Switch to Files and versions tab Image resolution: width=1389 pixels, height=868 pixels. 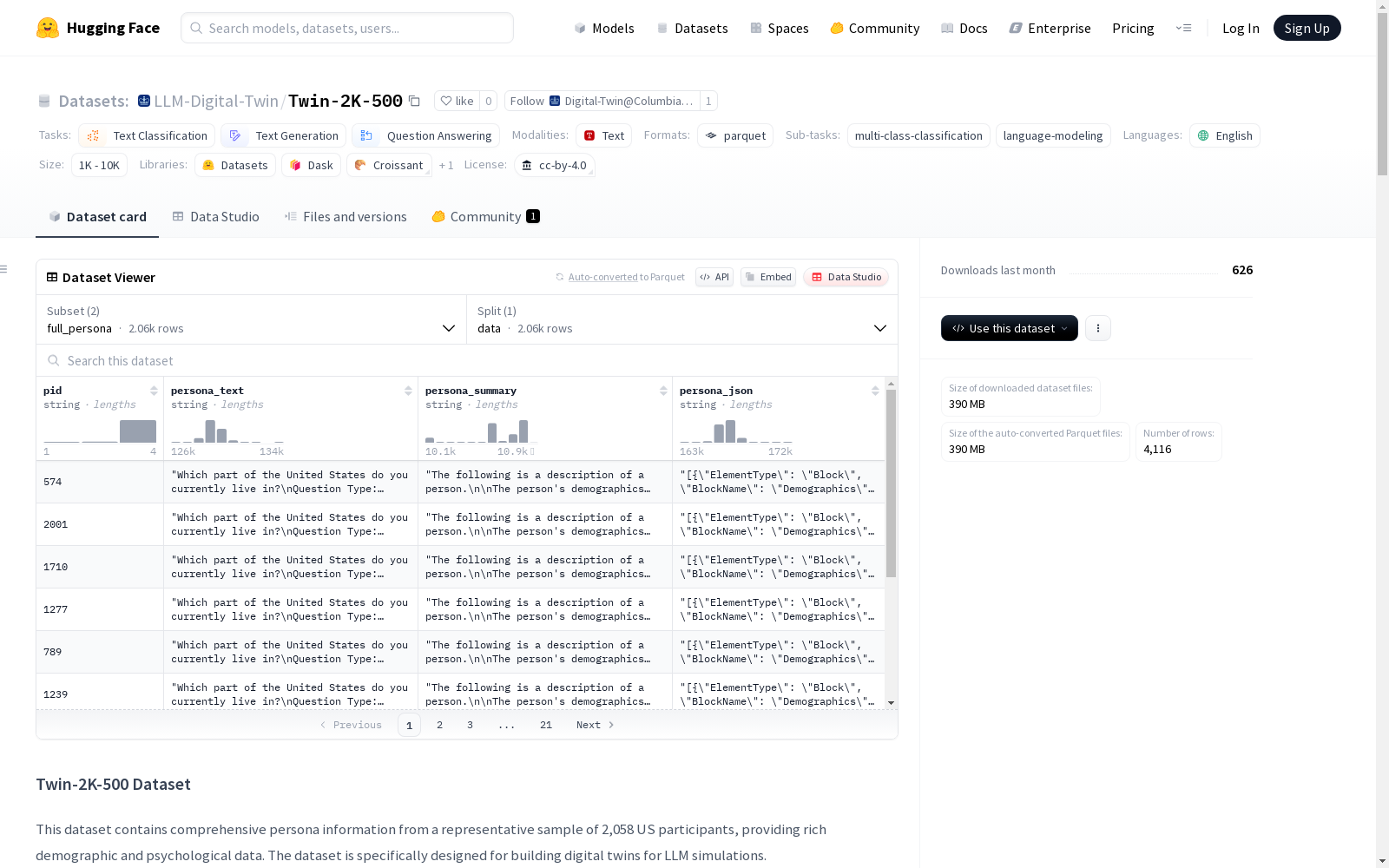[346, 217]
